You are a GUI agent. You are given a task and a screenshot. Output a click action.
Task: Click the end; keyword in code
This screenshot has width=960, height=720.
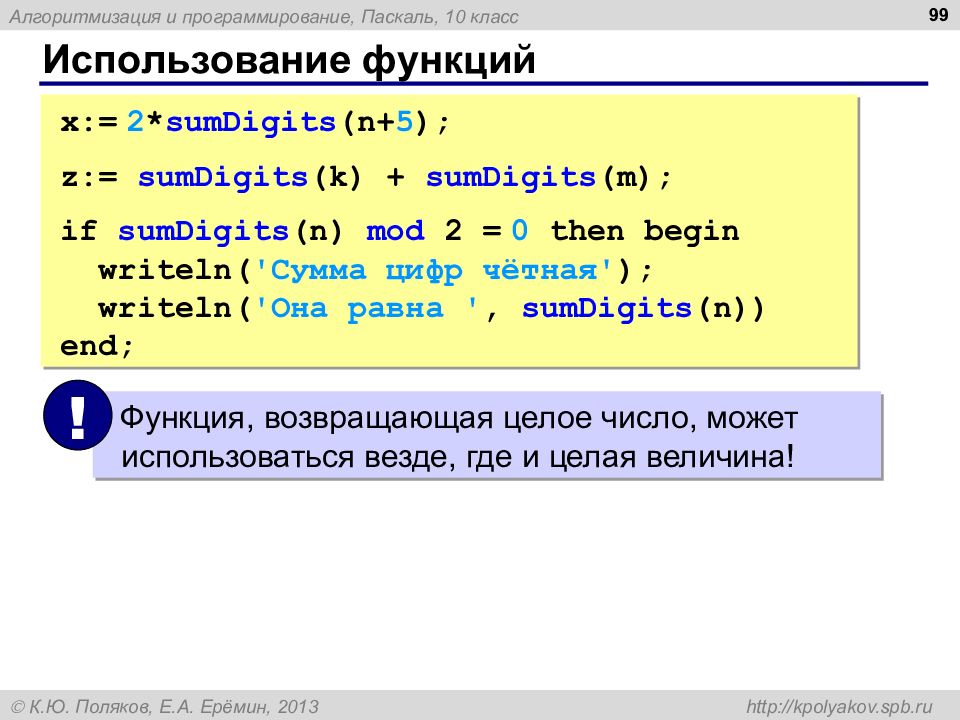(x=97, y=346)
